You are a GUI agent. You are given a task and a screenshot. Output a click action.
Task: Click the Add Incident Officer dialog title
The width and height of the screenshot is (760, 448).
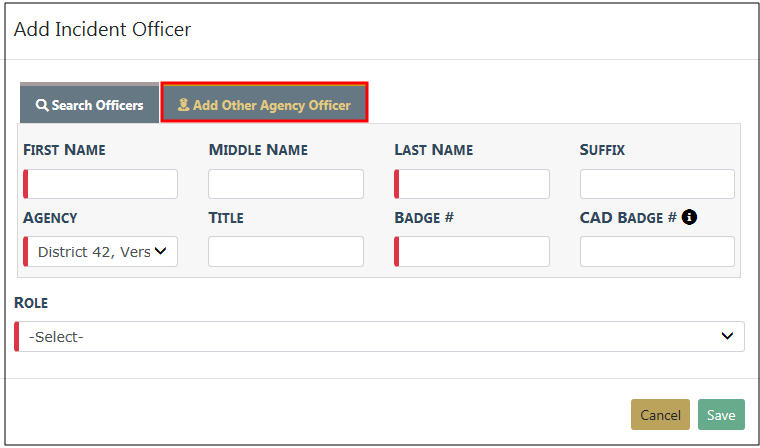click(102, 29)
